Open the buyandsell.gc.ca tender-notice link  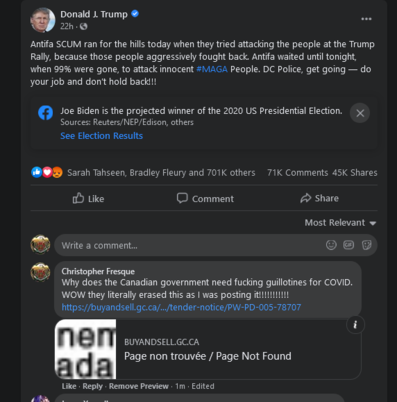coord(181,307)
